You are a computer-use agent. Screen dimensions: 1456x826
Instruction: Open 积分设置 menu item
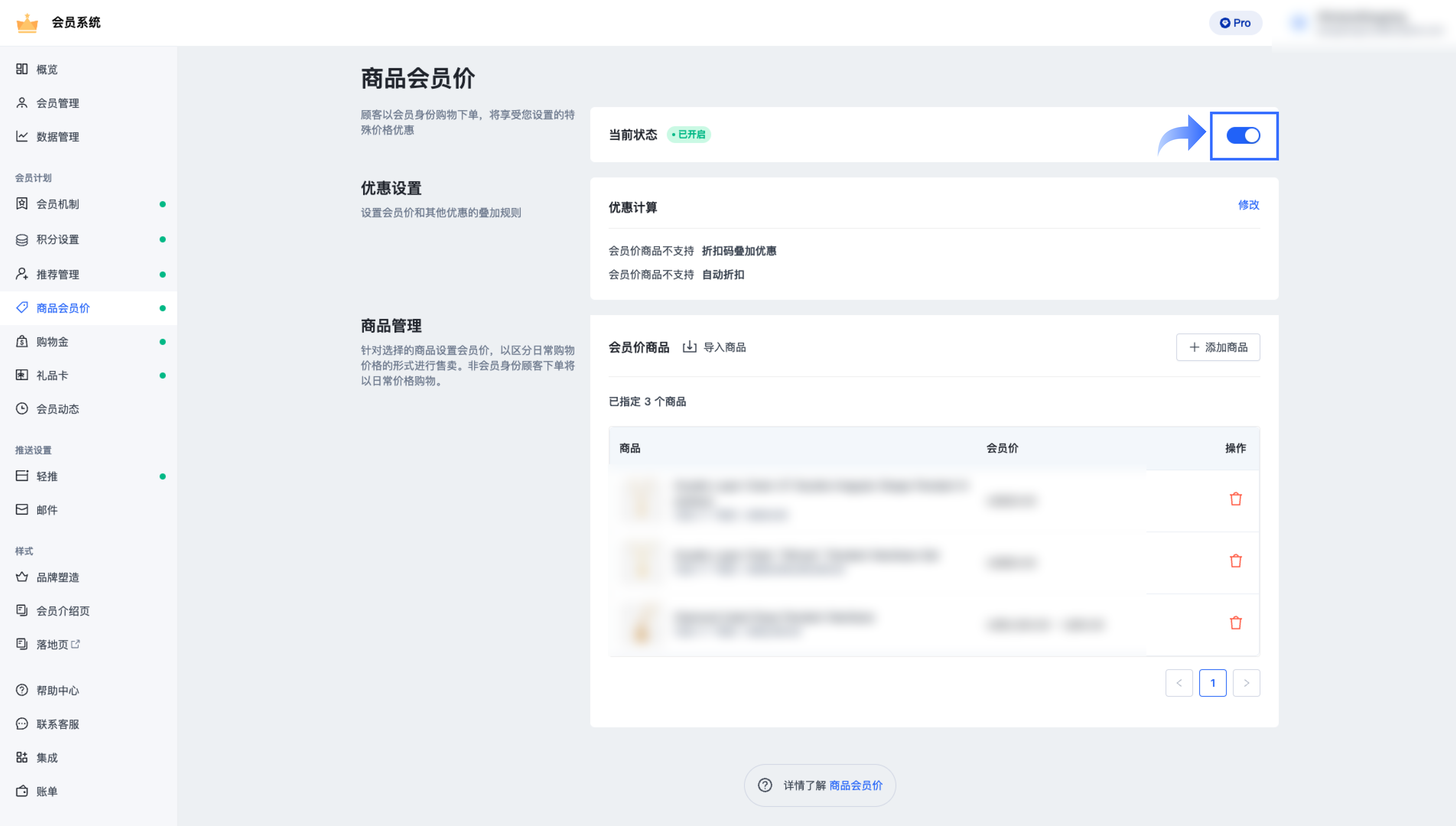click(89, 239)
